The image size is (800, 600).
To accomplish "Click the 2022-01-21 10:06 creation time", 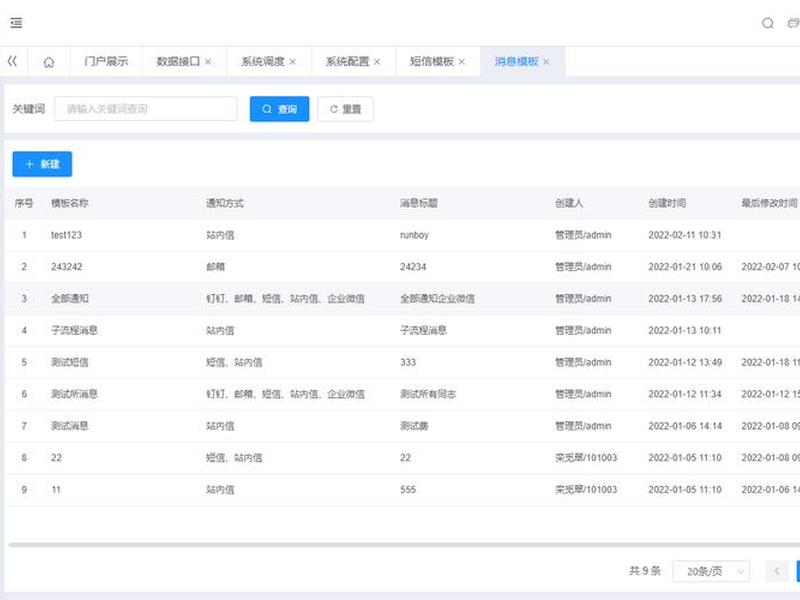I will (685, 267).
